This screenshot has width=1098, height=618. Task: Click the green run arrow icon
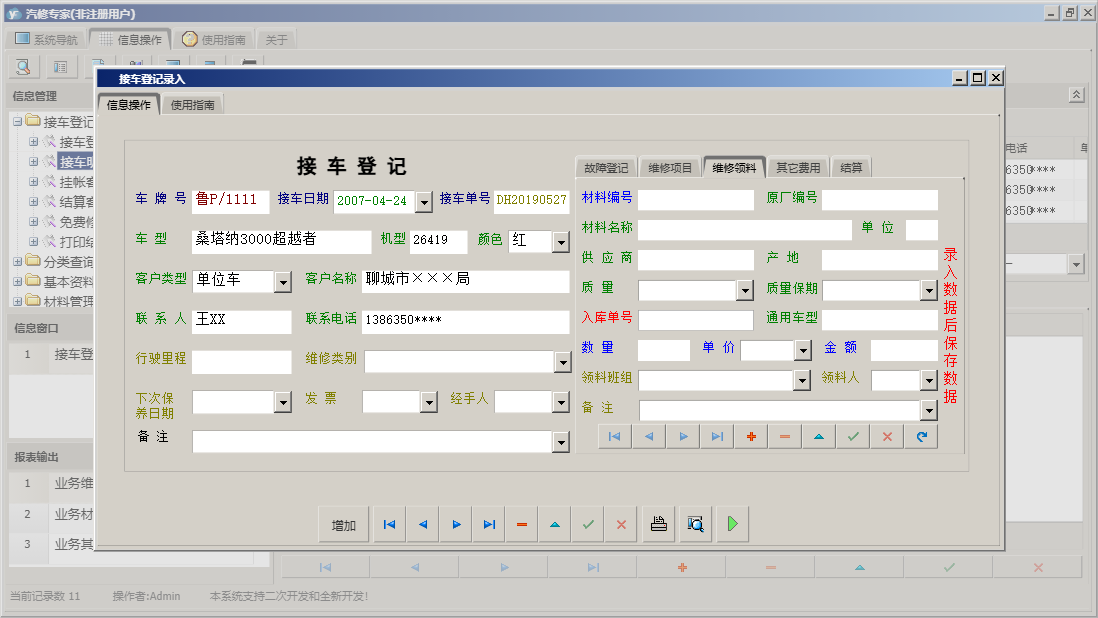point(732,523)
